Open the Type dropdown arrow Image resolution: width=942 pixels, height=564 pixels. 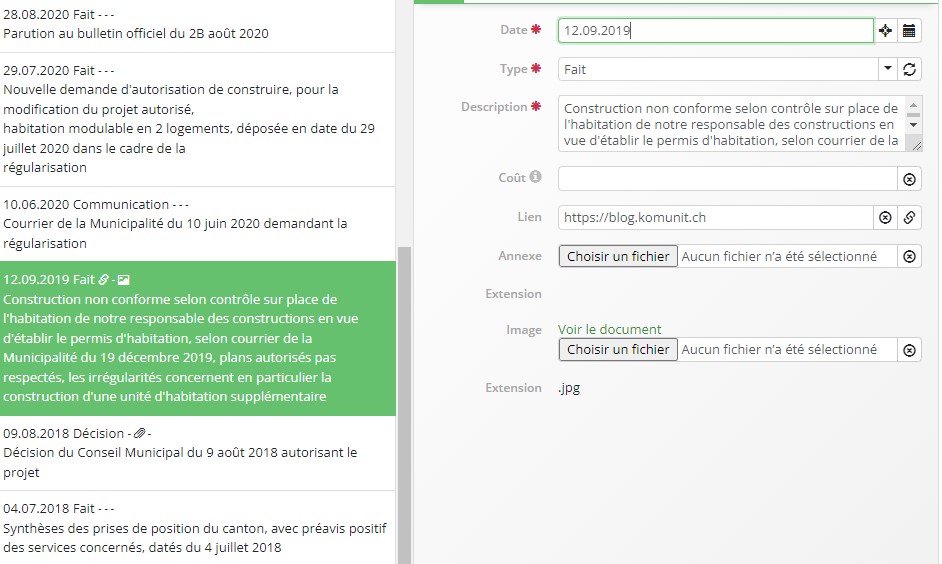click(887, 70)
